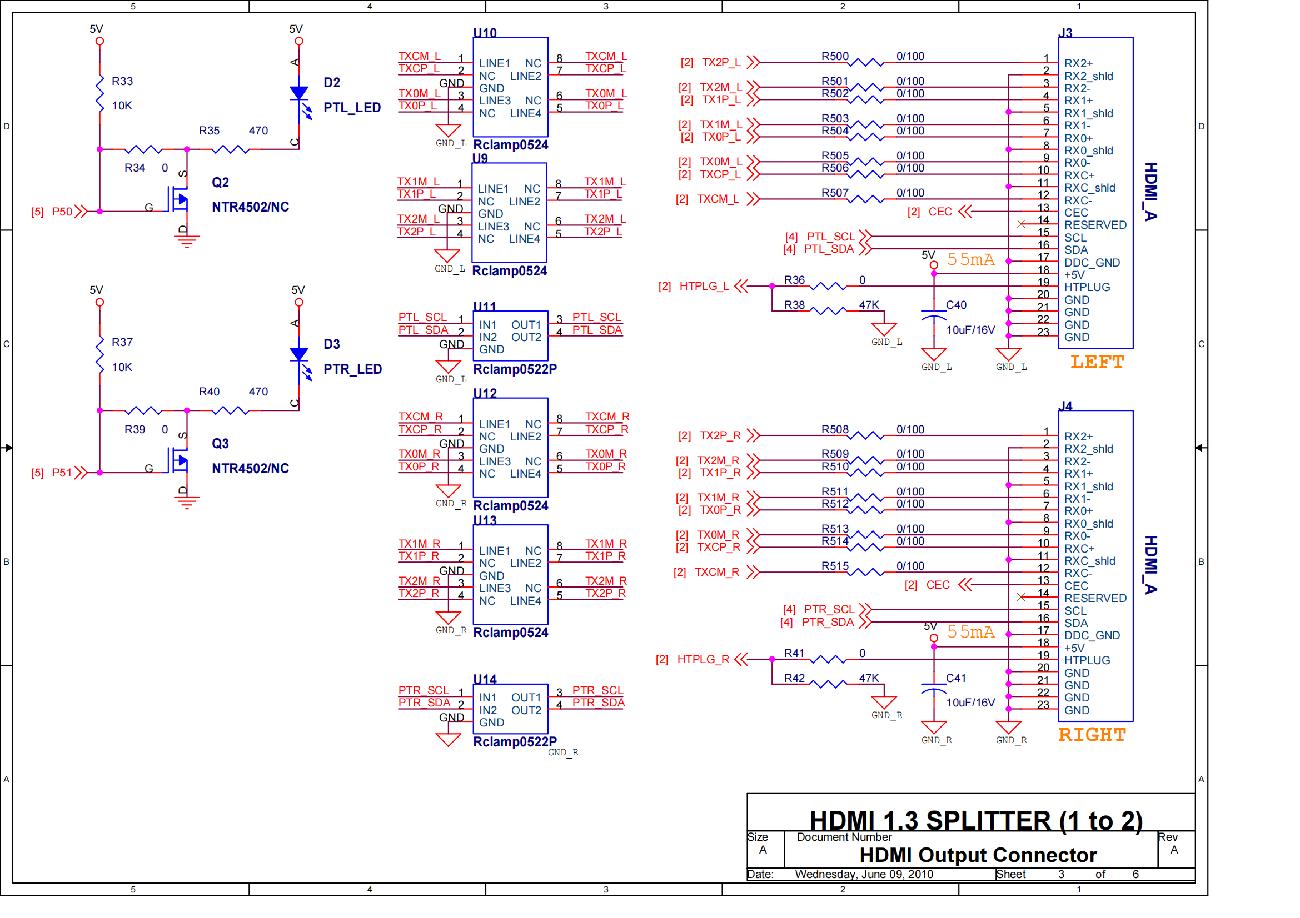Click the TXCM_R net label at R515
This screenshot has height=918, width=1300.
tap(718, 572)
